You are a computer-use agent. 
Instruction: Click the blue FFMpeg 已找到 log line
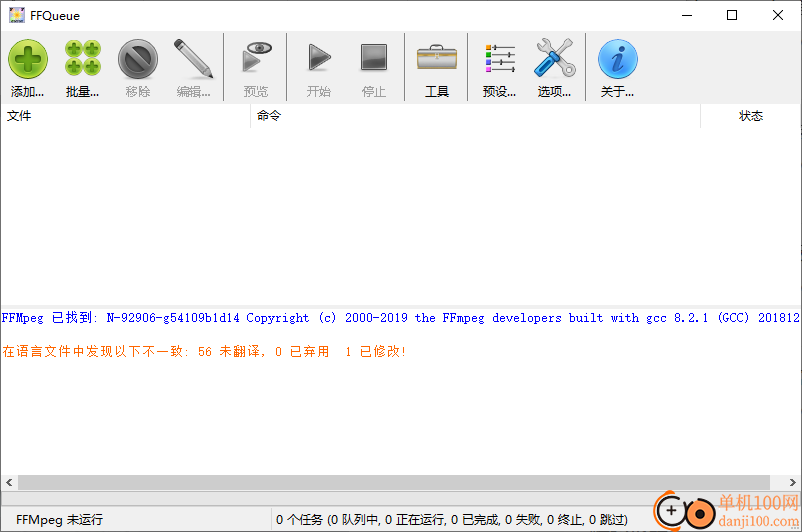pyautogui.click(x=400, y=318)
